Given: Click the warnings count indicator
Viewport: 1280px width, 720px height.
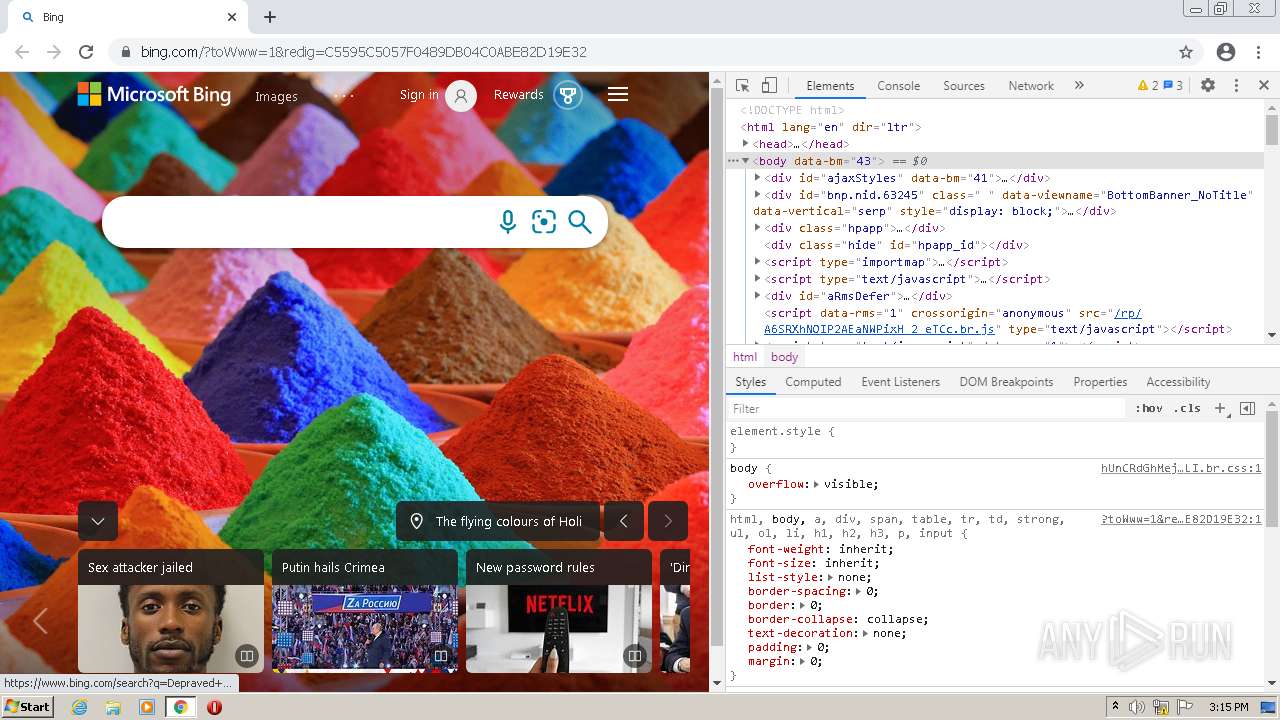Looking at the screenshot, I should 1148,86.
